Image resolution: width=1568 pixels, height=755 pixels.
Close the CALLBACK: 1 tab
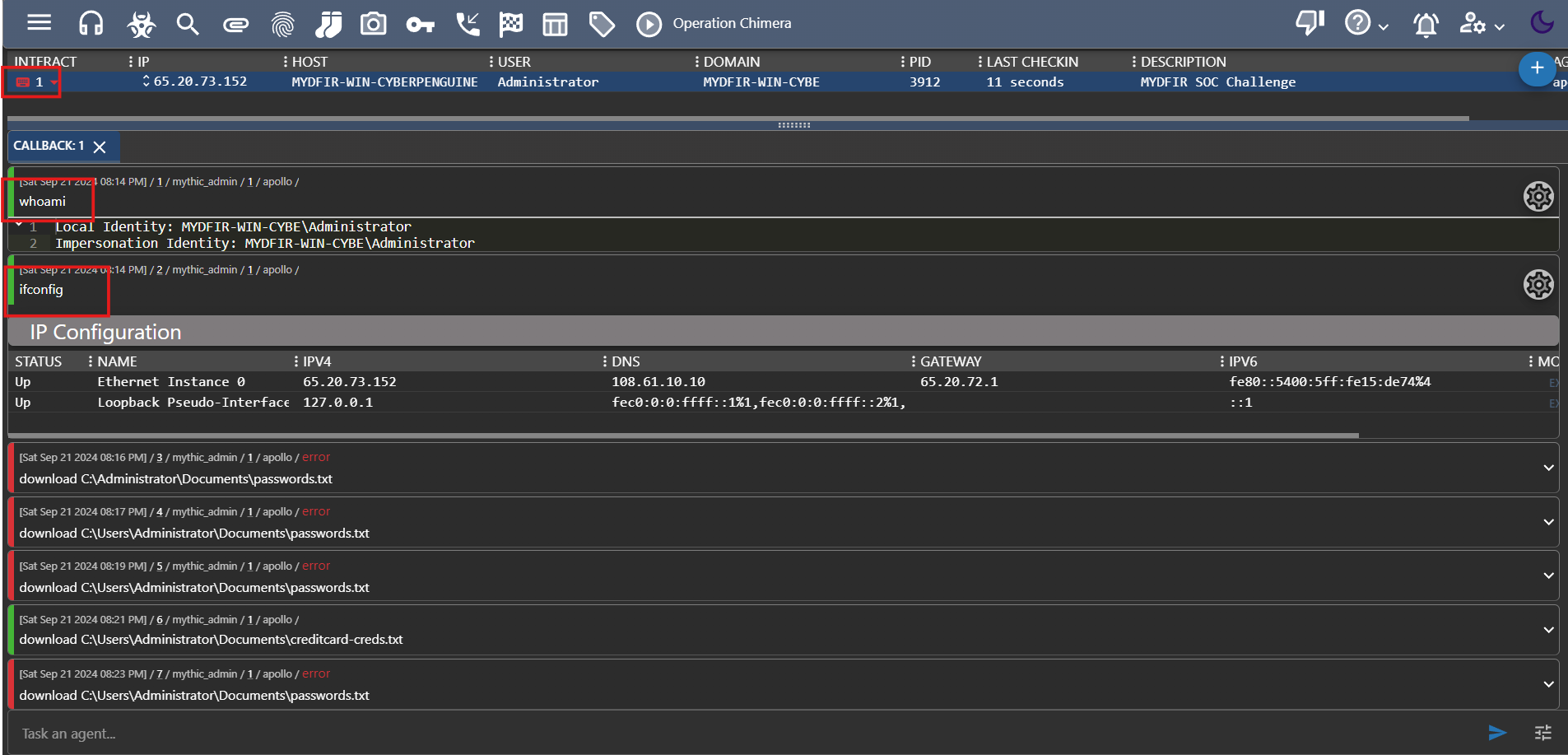100,147
